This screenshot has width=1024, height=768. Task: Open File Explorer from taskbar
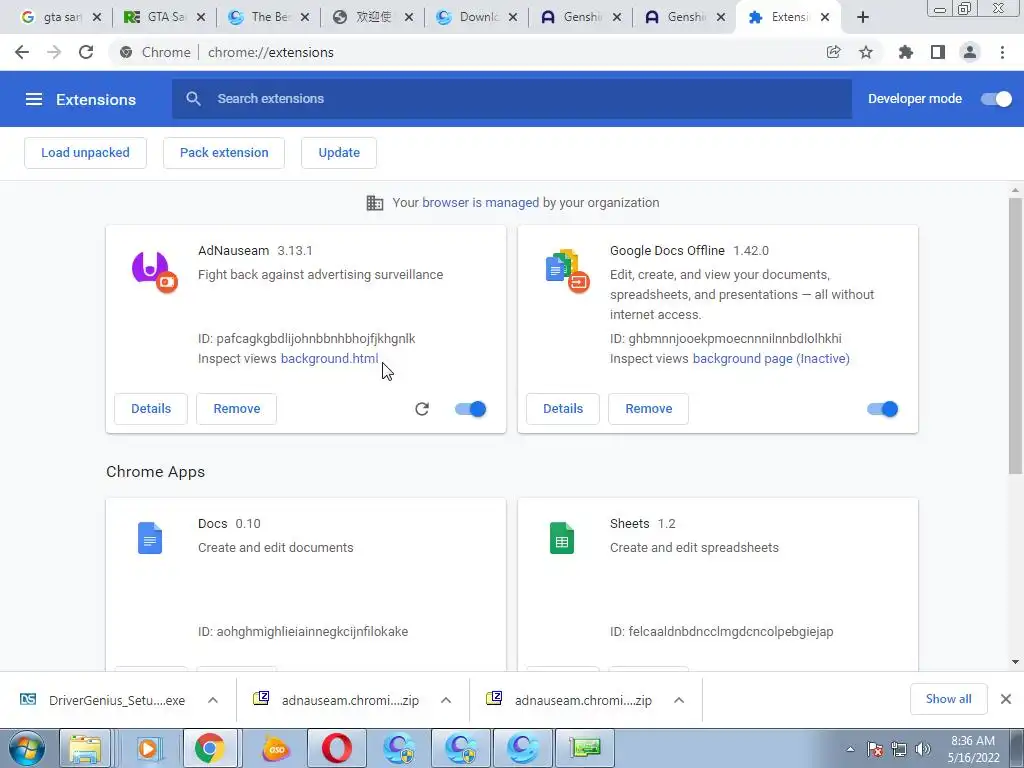click(x=86, y=748)
